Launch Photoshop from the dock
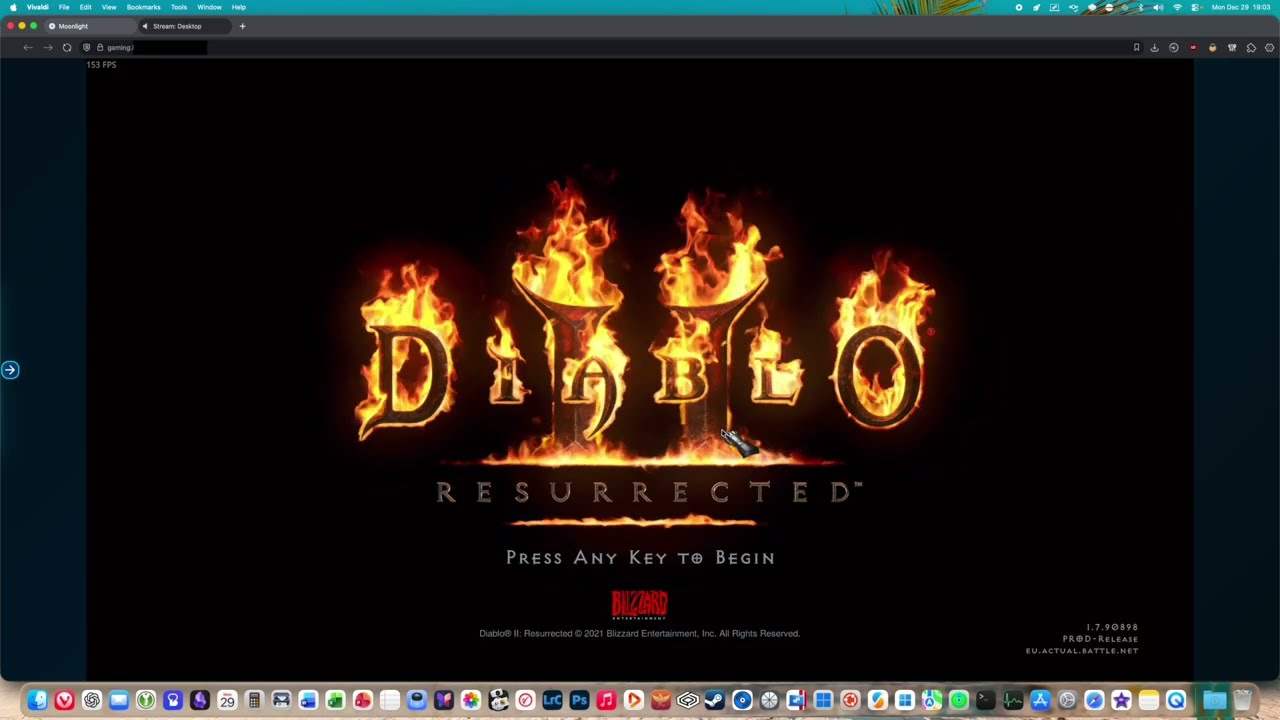This screenshot has width=1280, height=720. coord(578,701)
